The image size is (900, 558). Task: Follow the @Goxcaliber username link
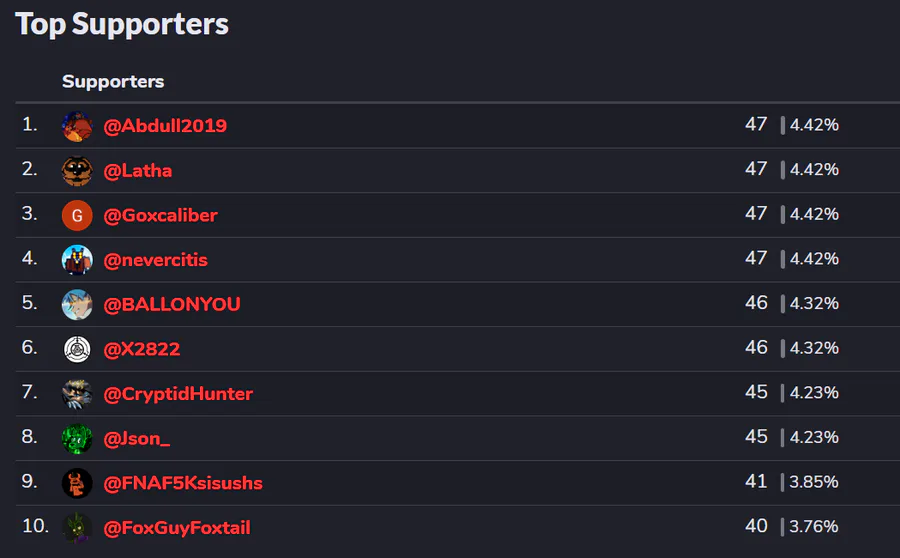point(160,215)
